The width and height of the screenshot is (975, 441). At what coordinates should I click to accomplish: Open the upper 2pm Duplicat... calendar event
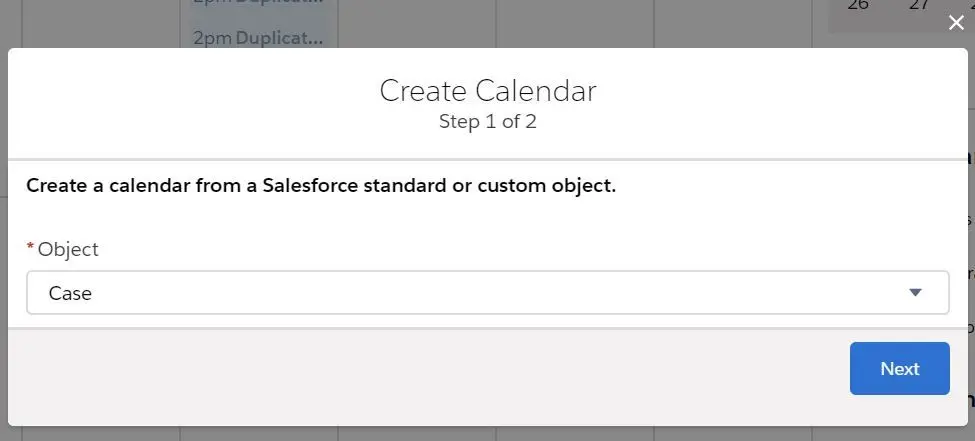(x=258, y=3)
